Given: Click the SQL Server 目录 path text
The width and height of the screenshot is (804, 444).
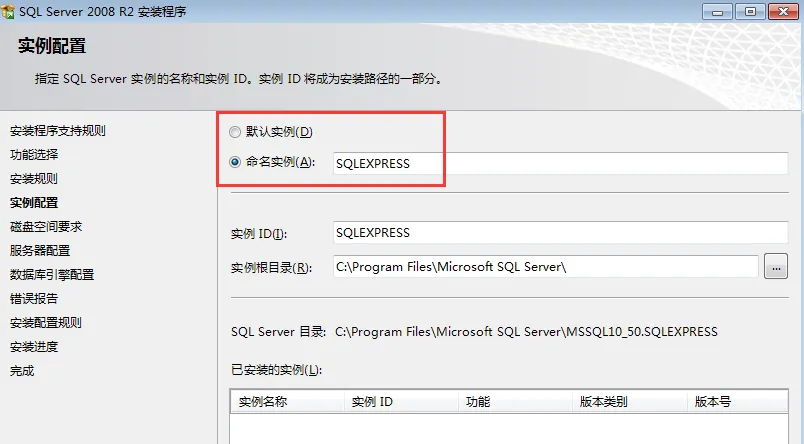Looking at the screenshot, I should tap(526, 332).
